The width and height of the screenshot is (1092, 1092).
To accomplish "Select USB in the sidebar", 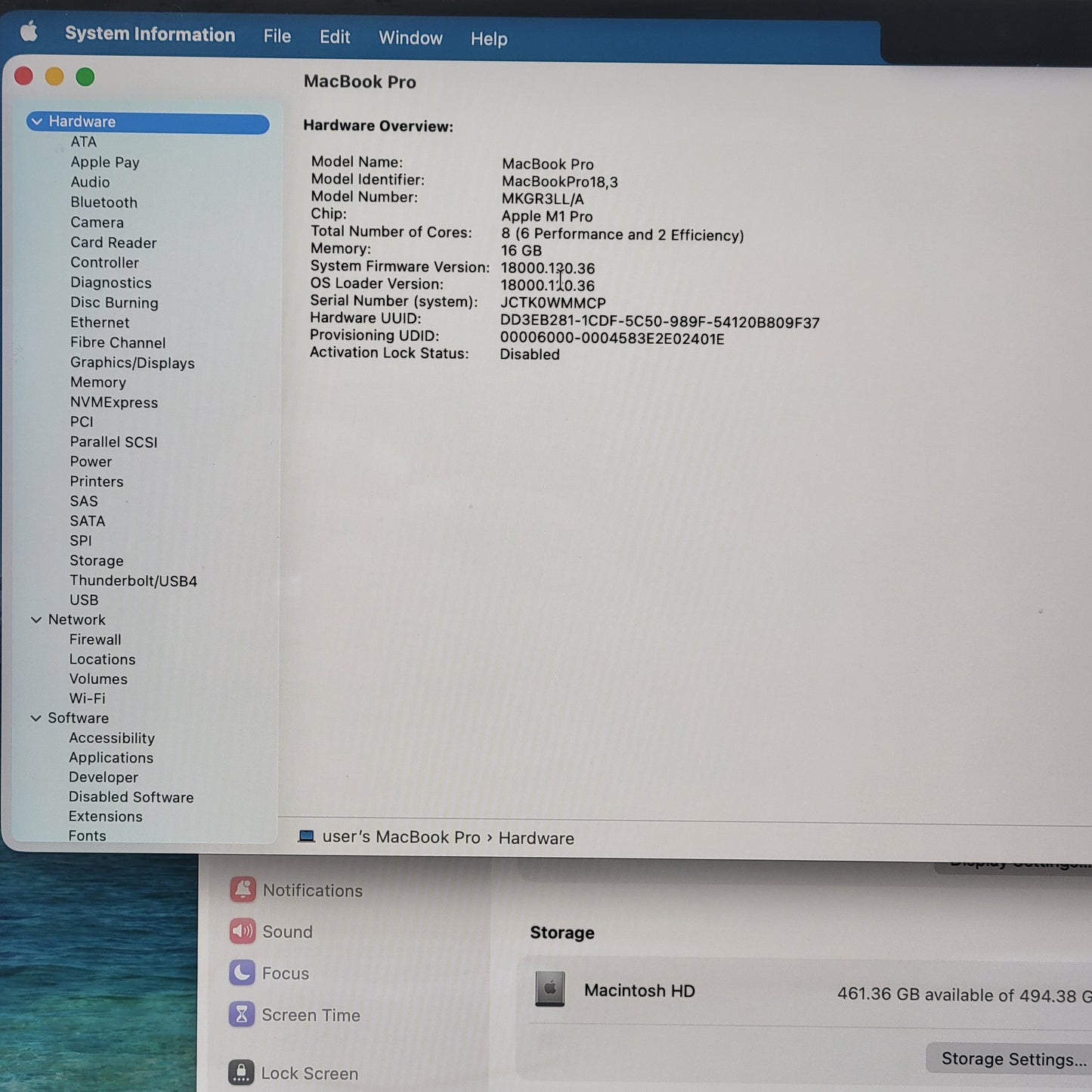I will [84, 600].
